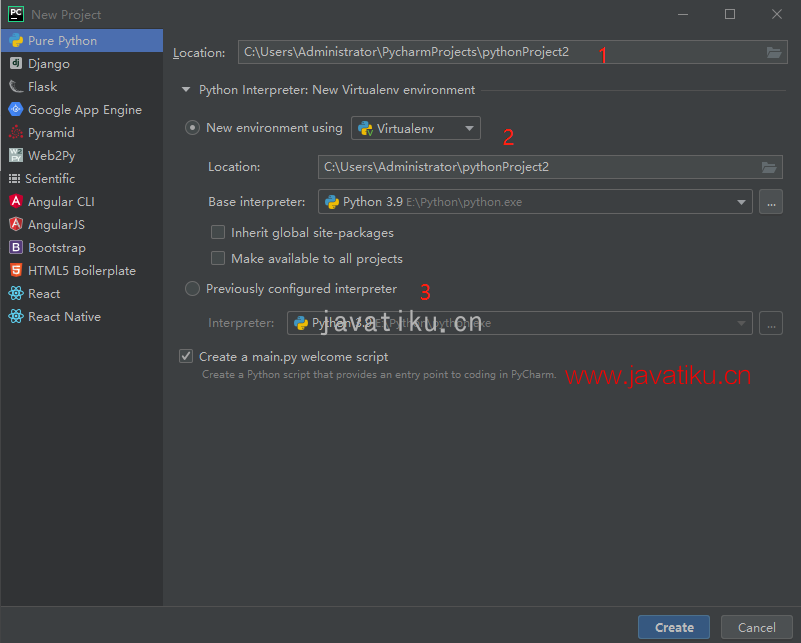Maximize the New Project dialog window

(x=730, y=14)
